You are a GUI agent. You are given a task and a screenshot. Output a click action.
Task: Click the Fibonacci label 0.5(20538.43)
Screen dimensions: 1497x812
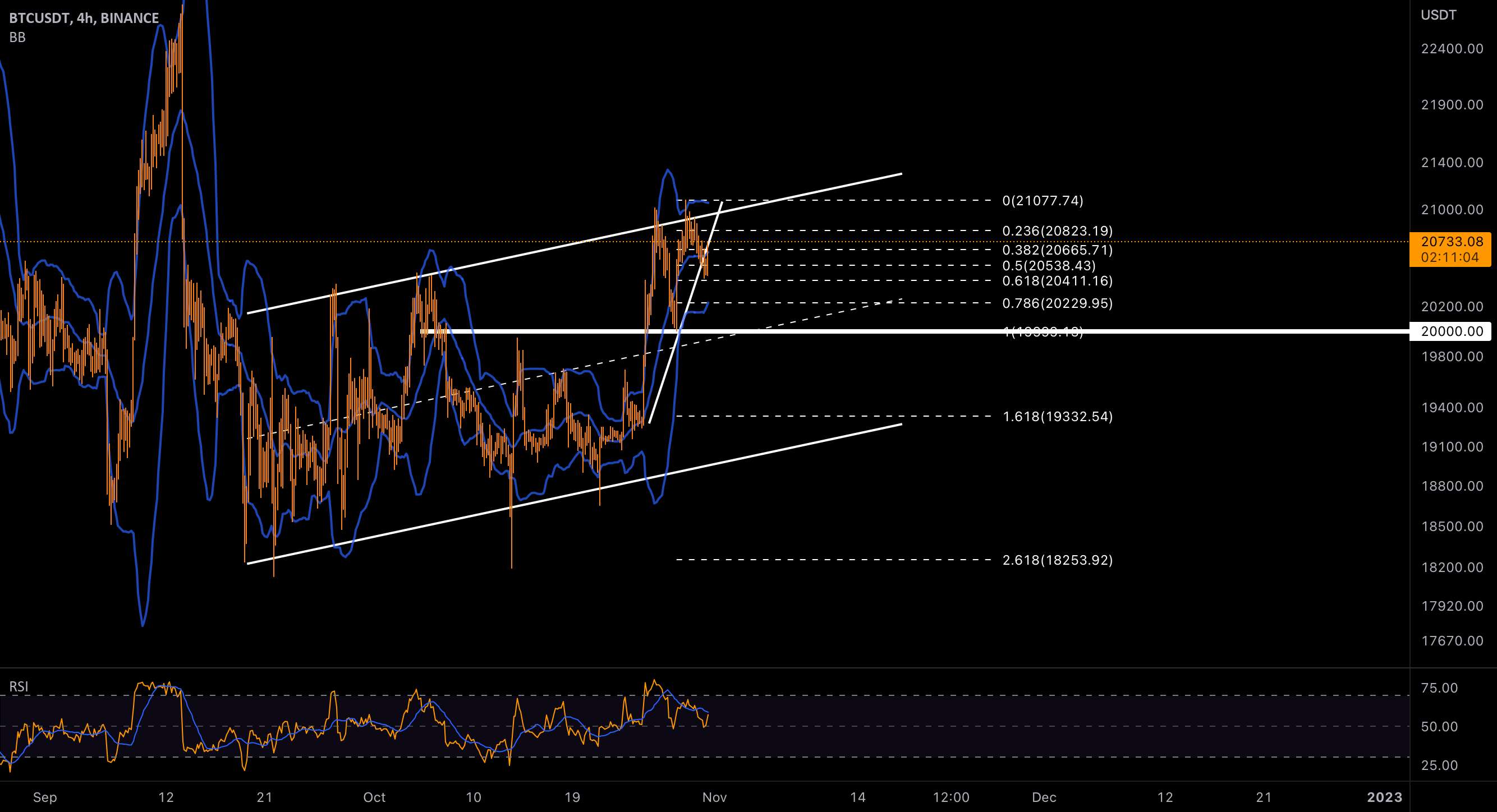click(x=1049, y=265)
